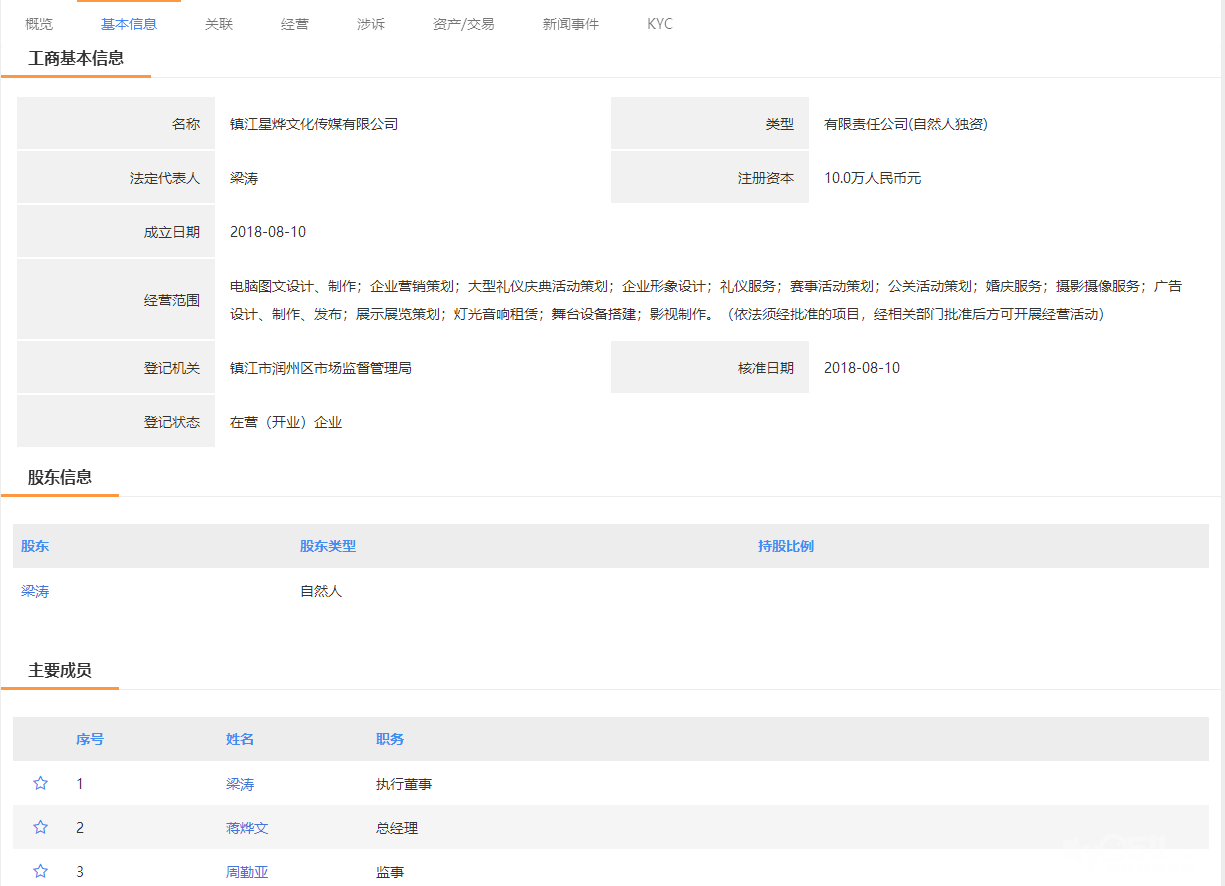
Task: Click the 法定代表人 field label
Action: tap(165, 178)
